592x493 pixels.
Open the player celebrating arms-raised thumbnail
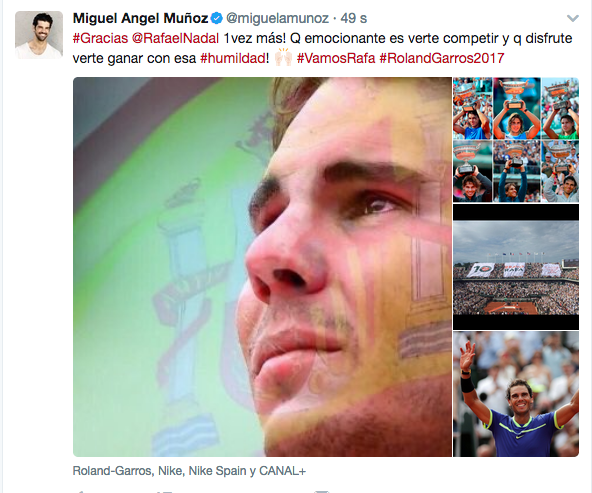516,394
